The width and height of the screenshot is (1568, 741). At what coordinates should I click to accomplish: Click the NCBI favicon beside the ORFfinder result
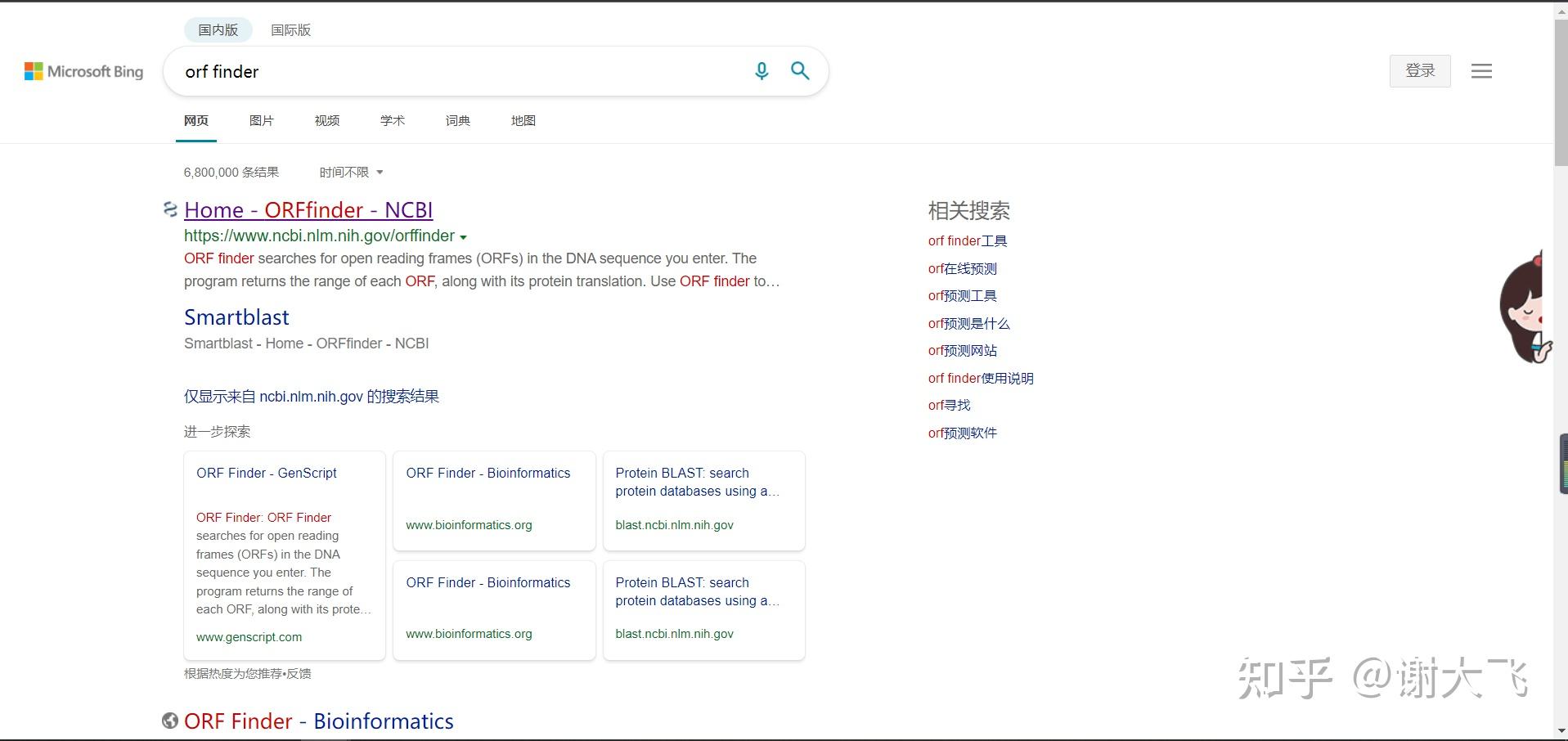coord(169,209)
